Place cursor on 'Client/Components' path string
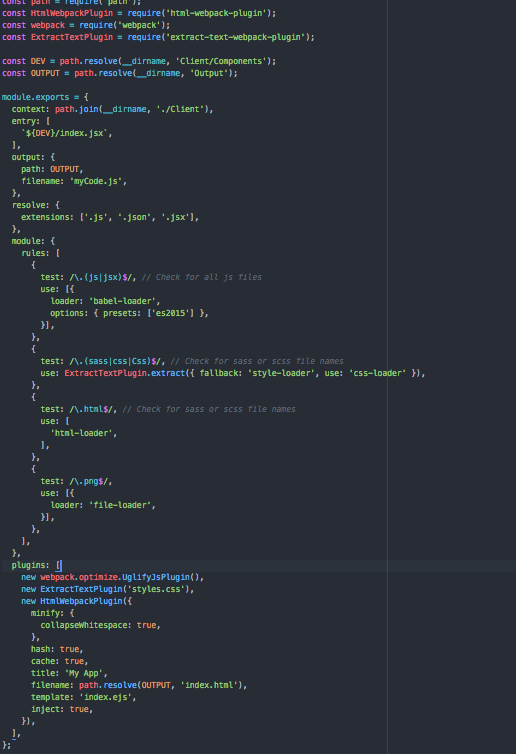Image resolution: width=516 pixels, height=754 pixels. 221,61
